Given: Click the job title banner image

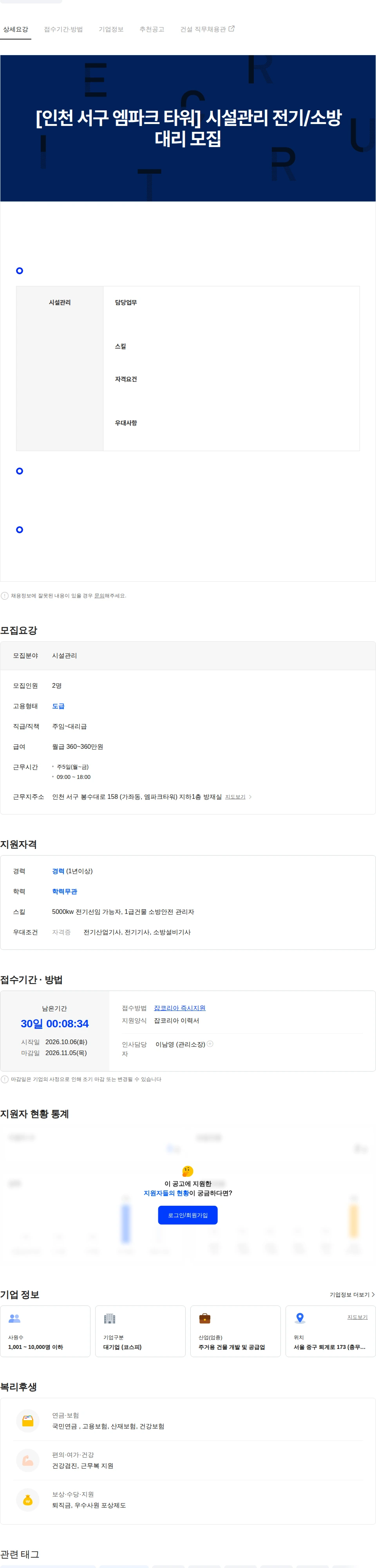Looking at the screenshot, I should [188, 128].
